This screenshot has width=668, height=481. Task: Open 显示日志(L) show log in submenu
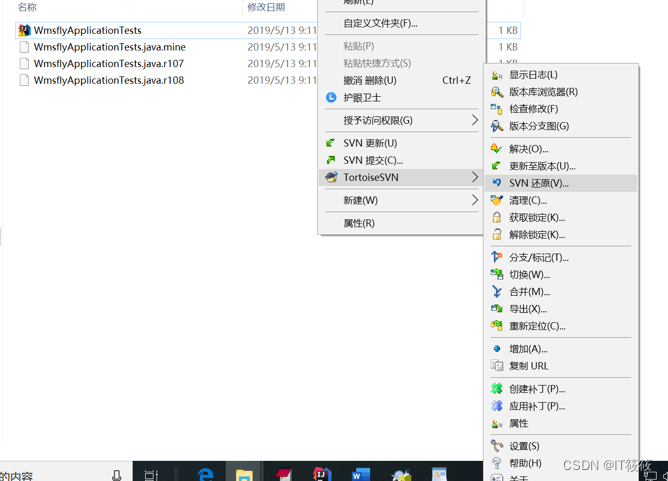[x=561, y=75]
